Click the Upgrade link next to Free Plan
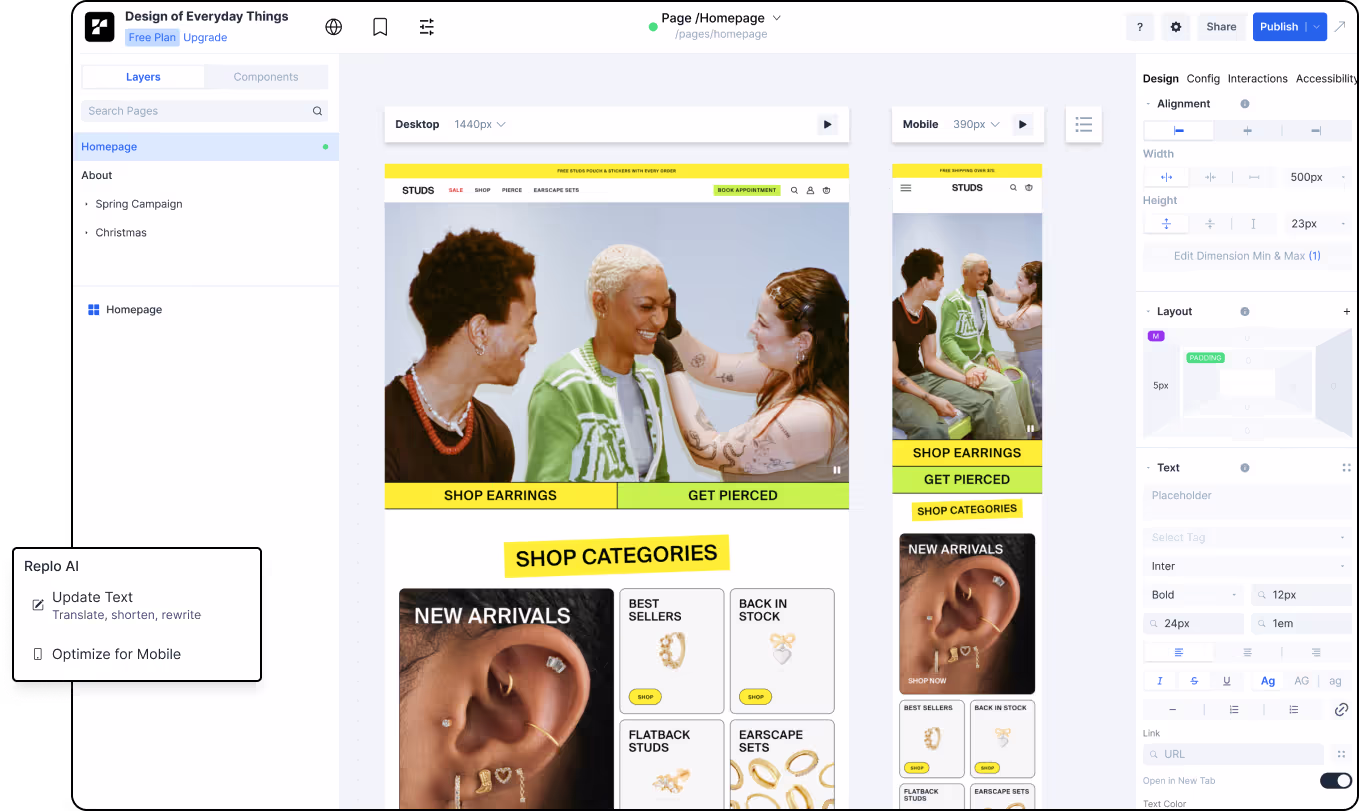This screenshot has width=1359, height=811. click(x=205, y=37)
